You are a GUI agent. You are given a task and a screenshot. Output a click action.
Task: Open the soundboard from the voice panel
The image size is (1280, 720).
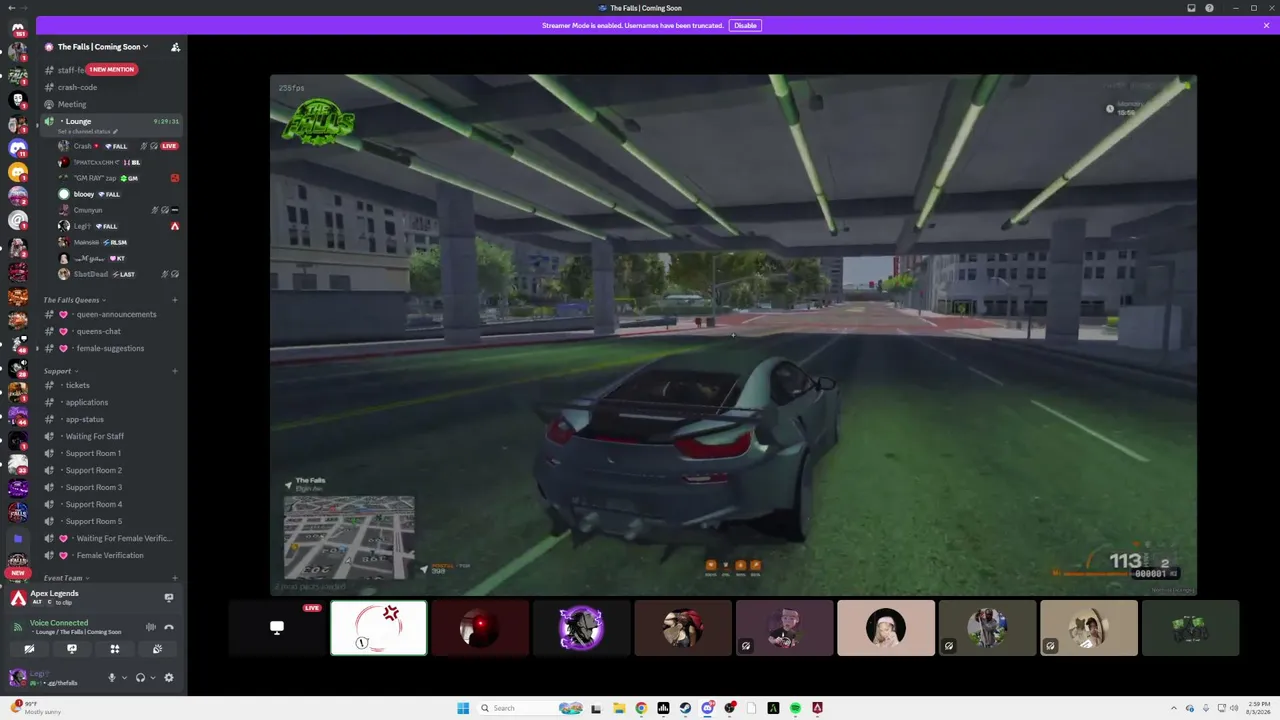coord(158,649)
